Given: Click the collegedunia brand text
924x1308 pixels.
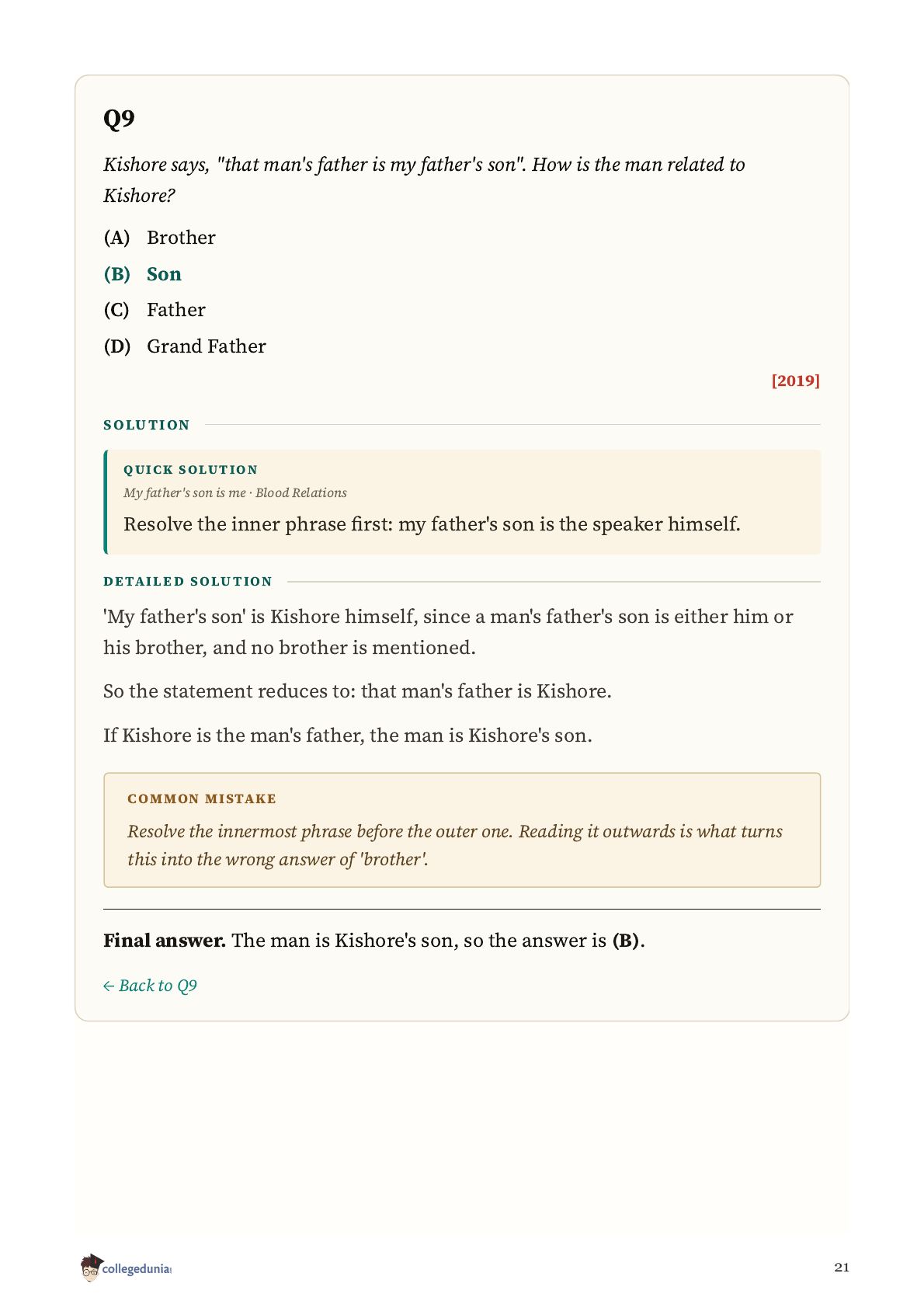Looking at the screenshot, I should coord(137,1268).
